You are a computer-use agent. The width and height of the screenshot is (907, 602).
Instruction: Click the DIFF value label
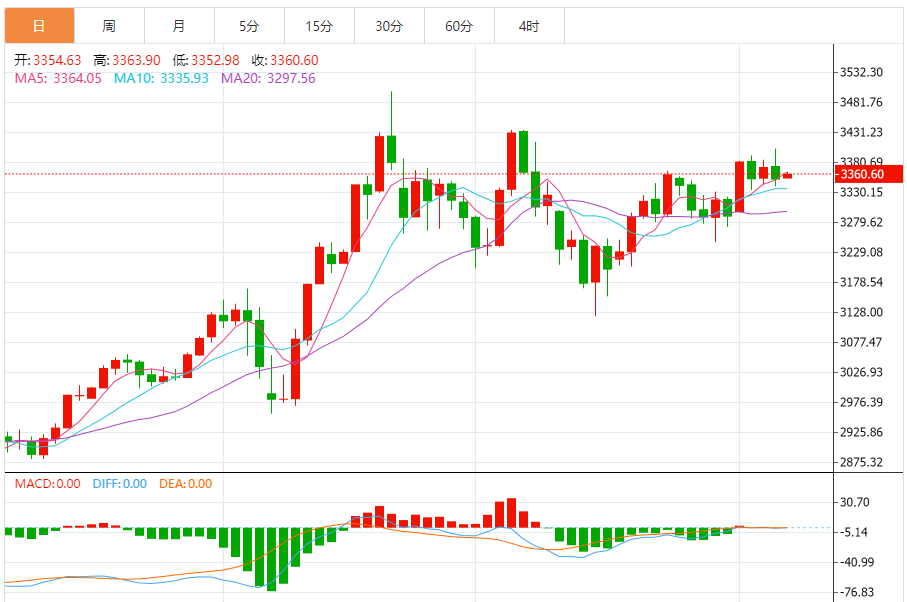coord(119,484)
